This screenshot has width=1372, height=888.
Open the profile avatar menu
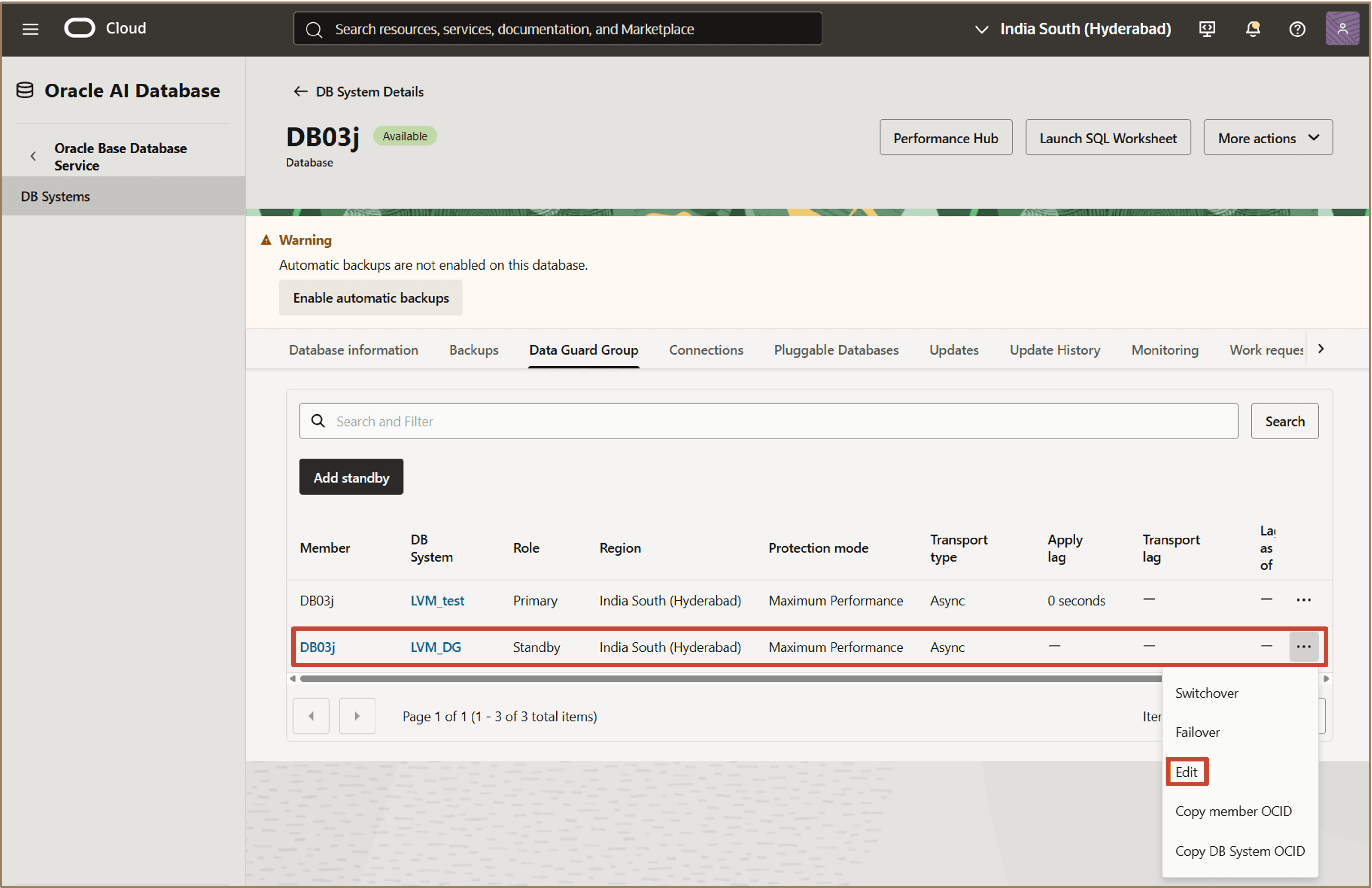[1342, 28]
